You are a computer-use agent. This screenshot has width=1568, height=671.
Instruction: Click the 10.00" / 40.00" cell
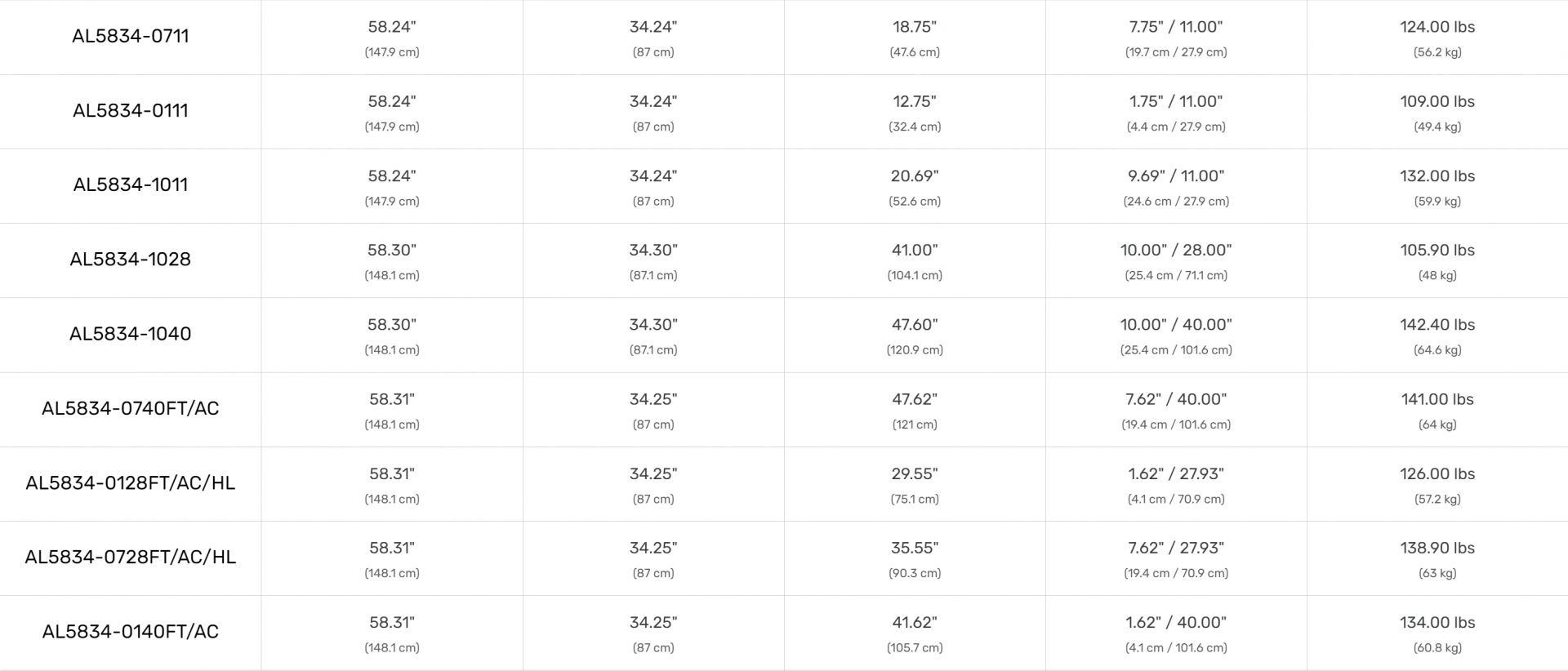point(1176,325)
